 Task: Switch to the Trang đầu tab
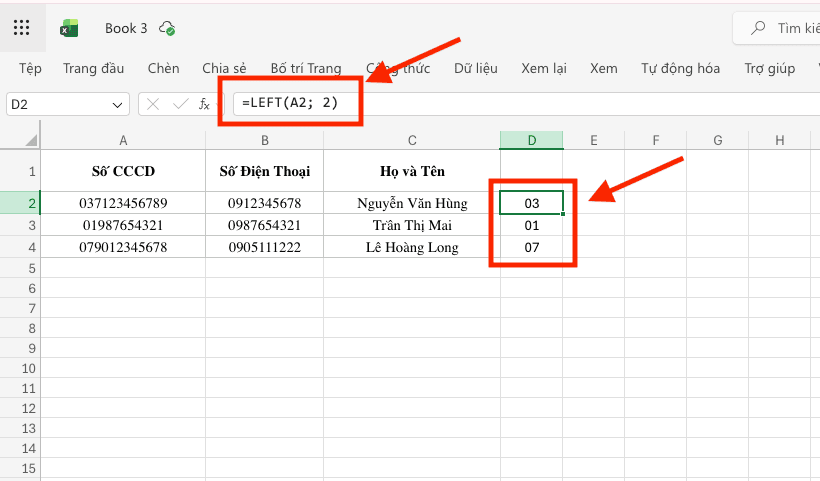94,68
